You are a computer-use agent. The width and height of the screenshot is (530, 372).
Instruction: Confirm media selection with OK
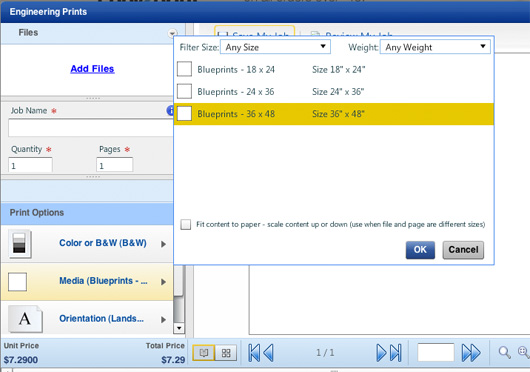pyautogui.click(x=420, y=250)
